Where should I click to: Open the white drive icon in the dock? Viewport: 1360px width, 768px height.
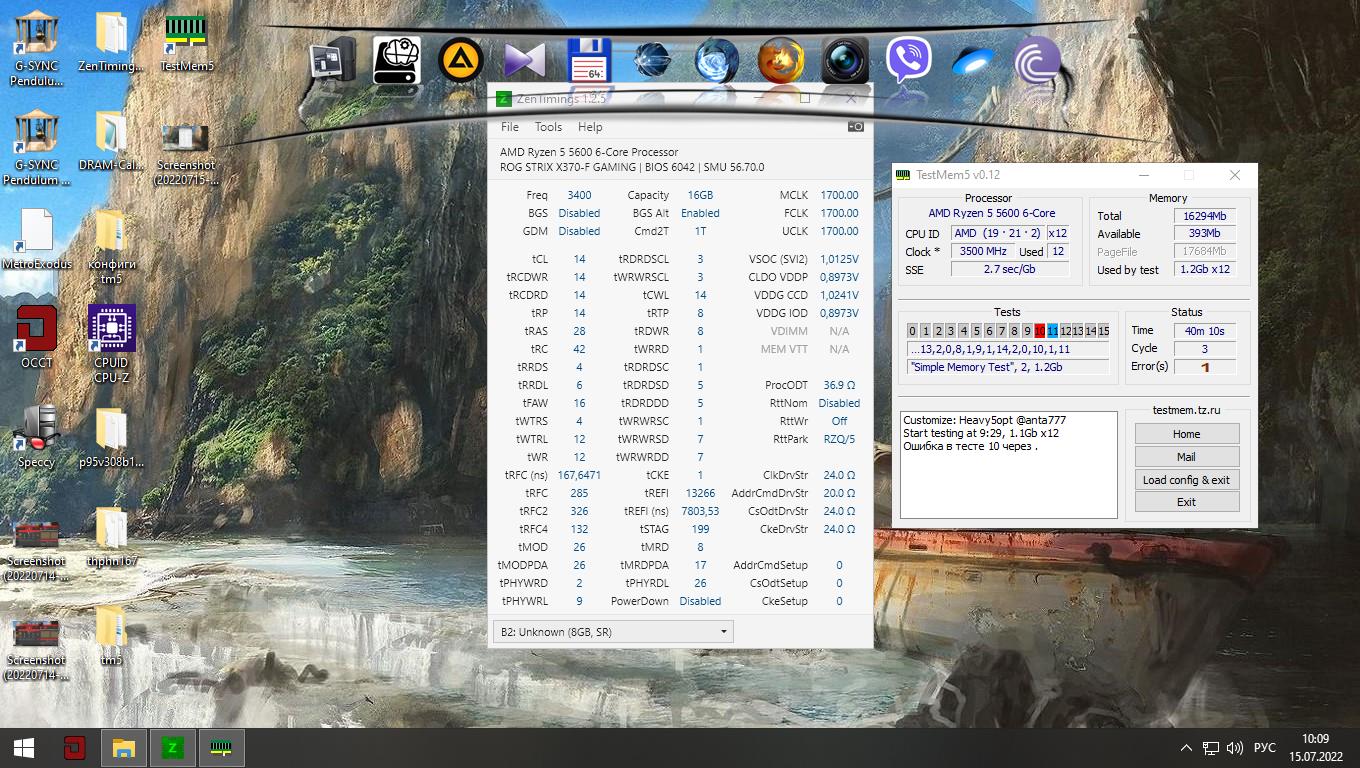(x=397, y=61)
